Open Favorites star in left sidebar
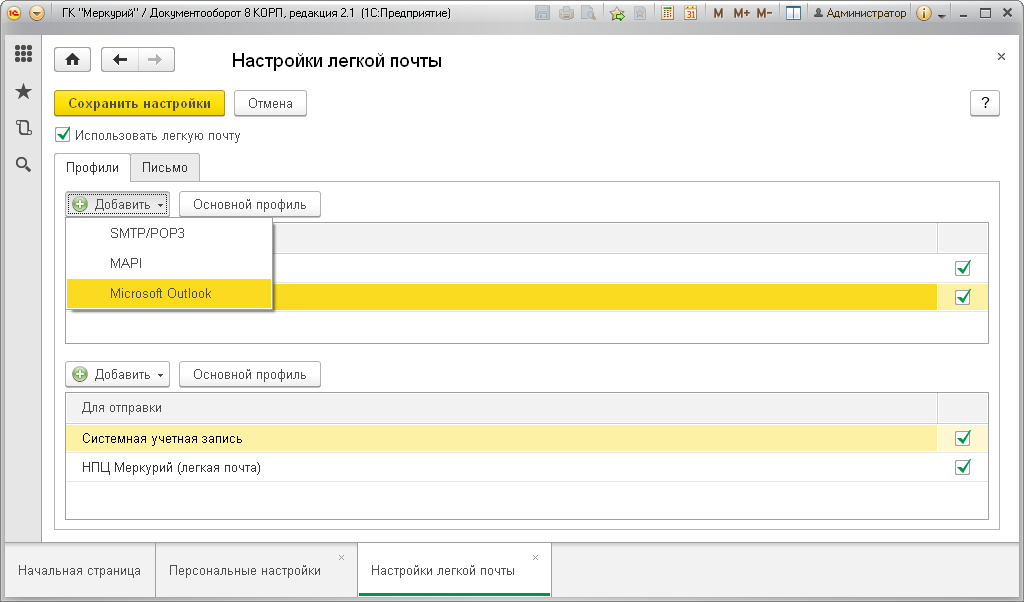 [24, 91]
